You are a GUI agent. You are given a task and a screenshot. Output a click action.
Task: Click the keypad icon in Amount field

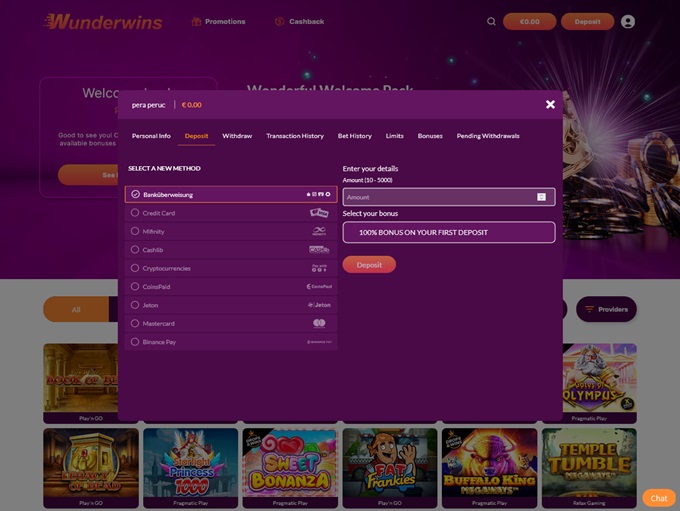542,197
